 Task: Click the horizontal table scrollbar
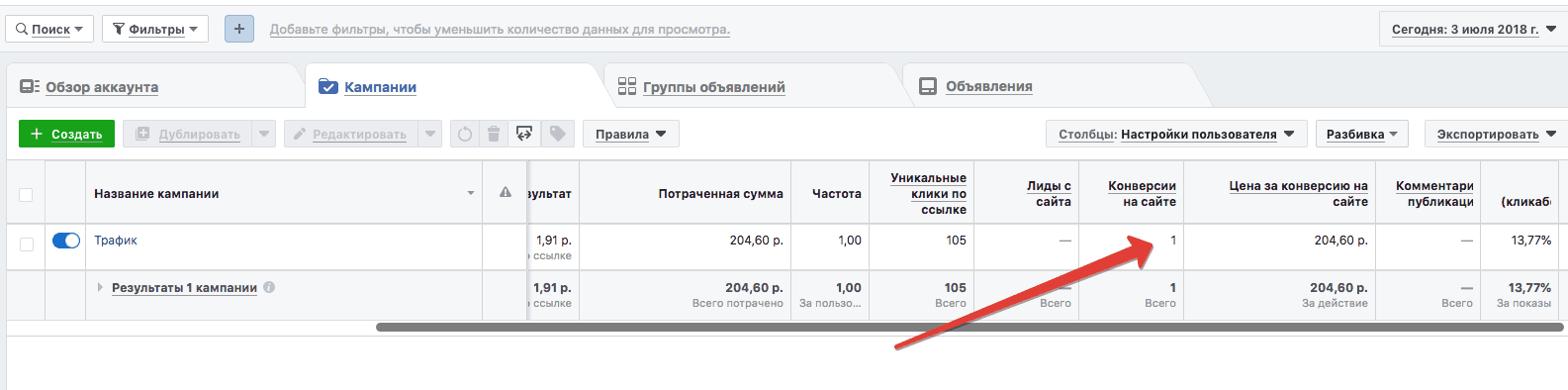[x=969, y=327]
